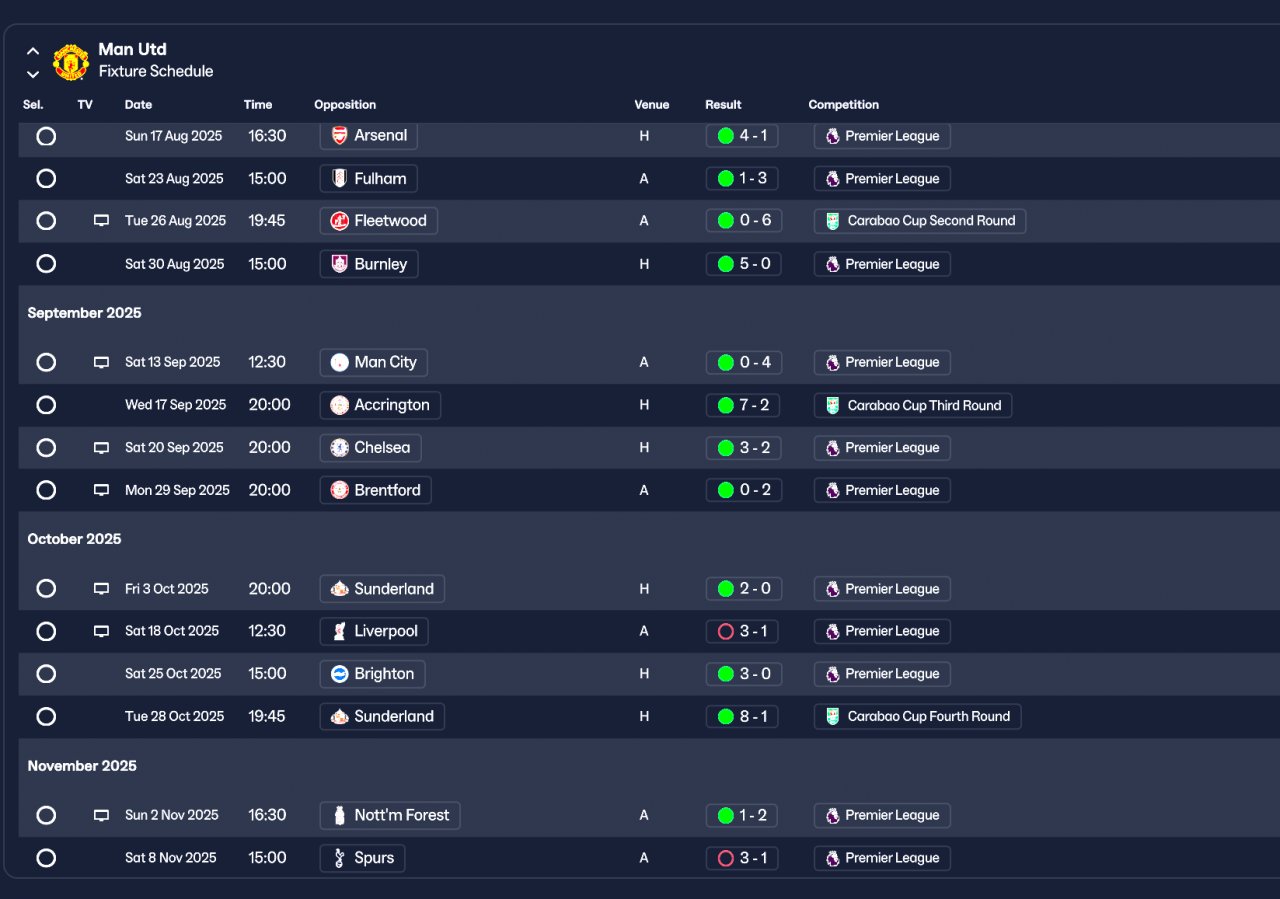Viewport: 1280px width, 899px height.
Task: Tick the selection circle for the Burnley match
Action: pos(46,264)
